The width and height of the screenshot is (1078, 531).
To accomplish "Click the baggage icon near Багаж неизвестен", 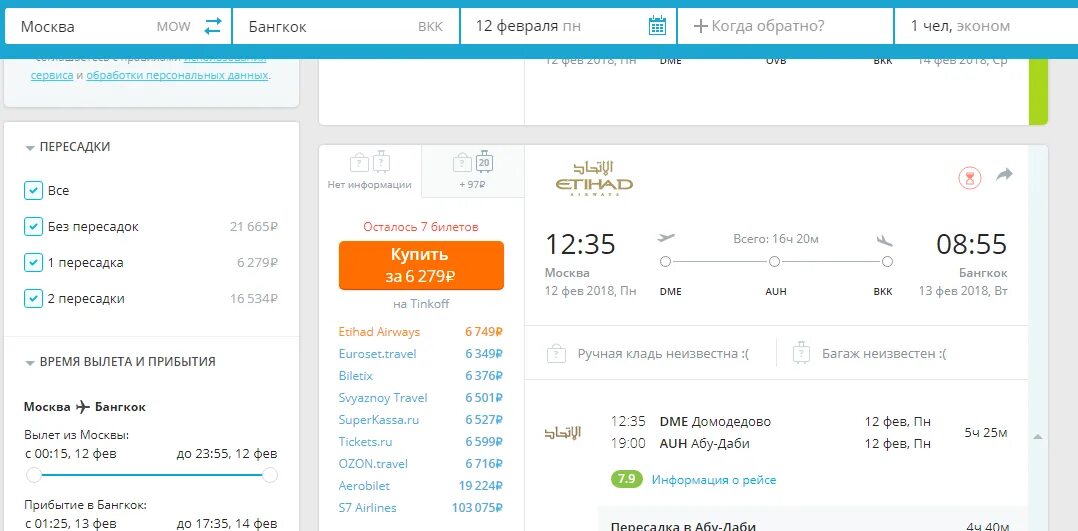I will 801,352.
